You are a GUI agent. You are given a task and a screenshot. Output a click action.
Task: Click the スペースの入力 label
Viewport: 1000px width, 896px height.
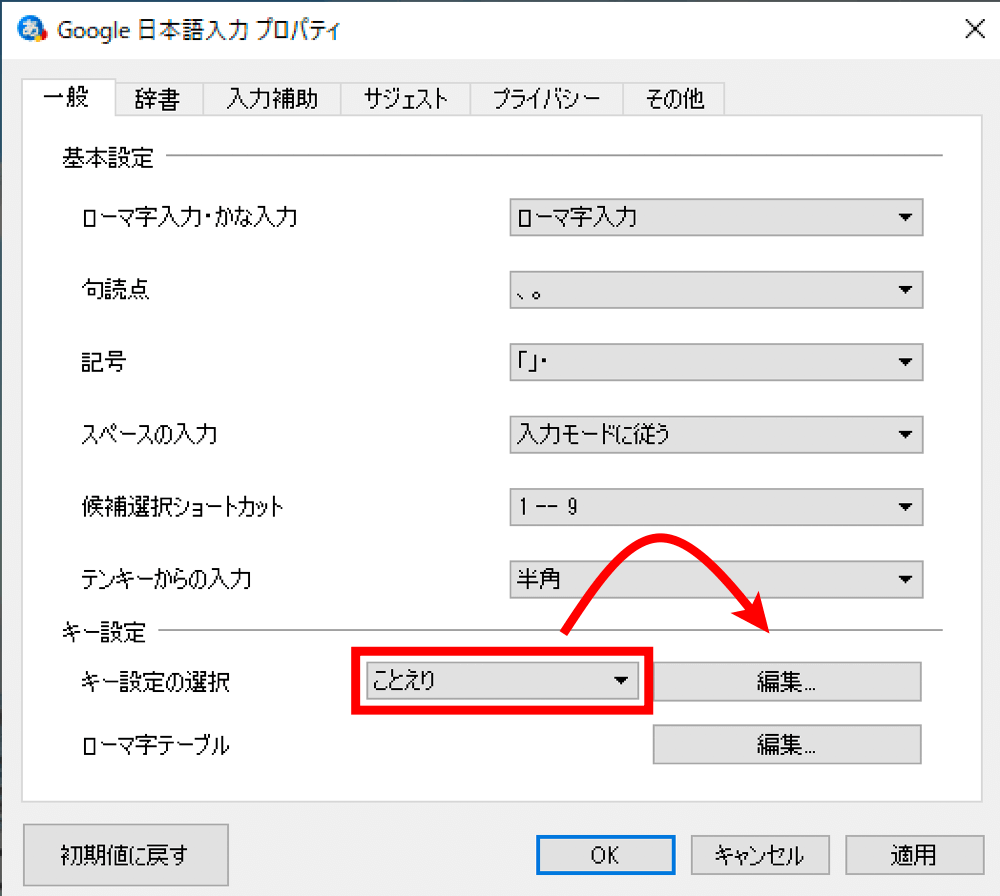click(149, 434)
